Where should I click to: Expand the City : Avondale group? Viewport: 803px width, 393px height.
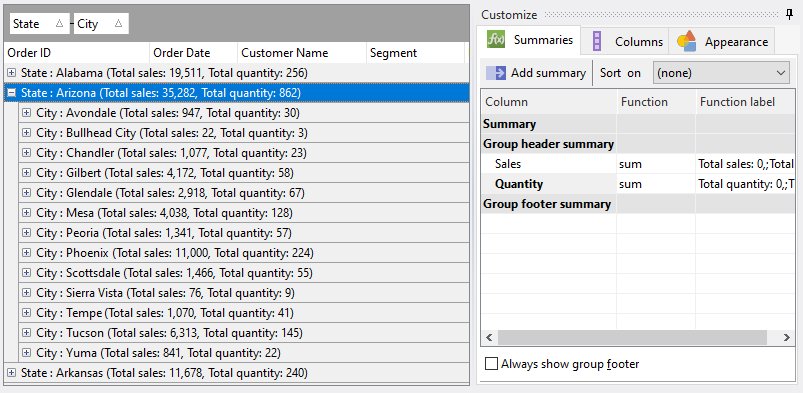27,113
